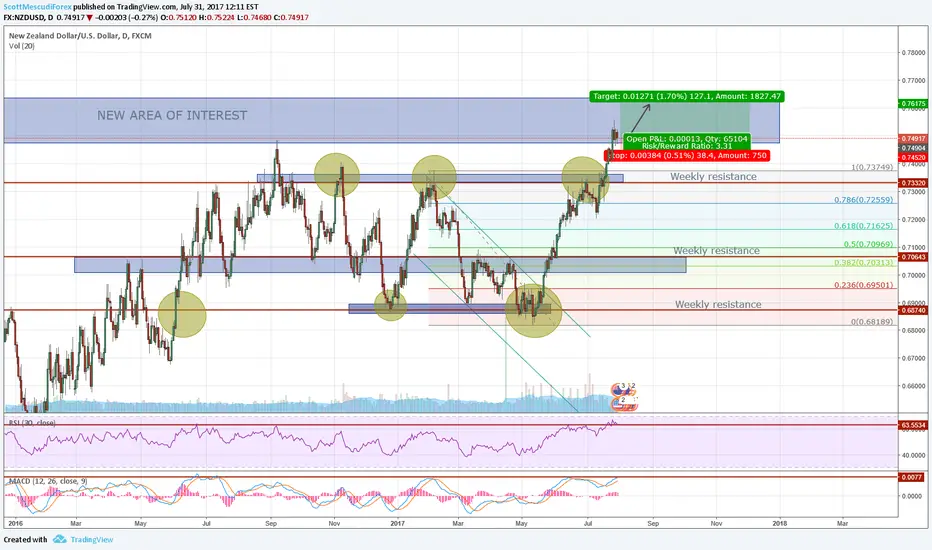Select the FX:NZDUSD symbol in the header

[x=24, y=17]
